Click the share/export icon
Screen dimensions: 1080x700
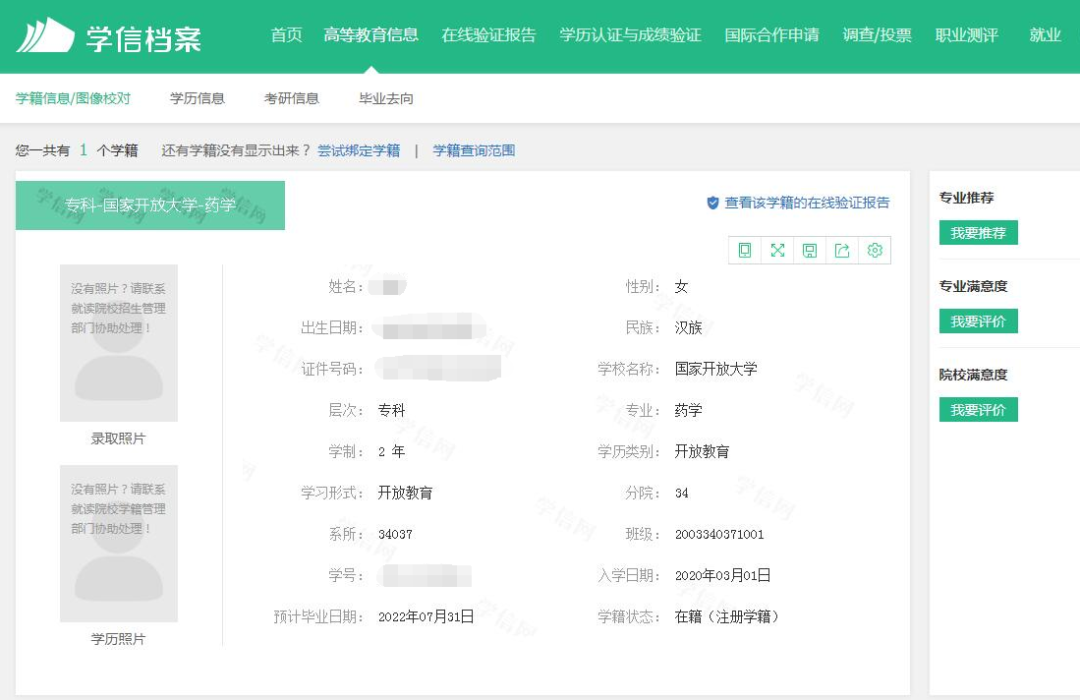point(842,252)
